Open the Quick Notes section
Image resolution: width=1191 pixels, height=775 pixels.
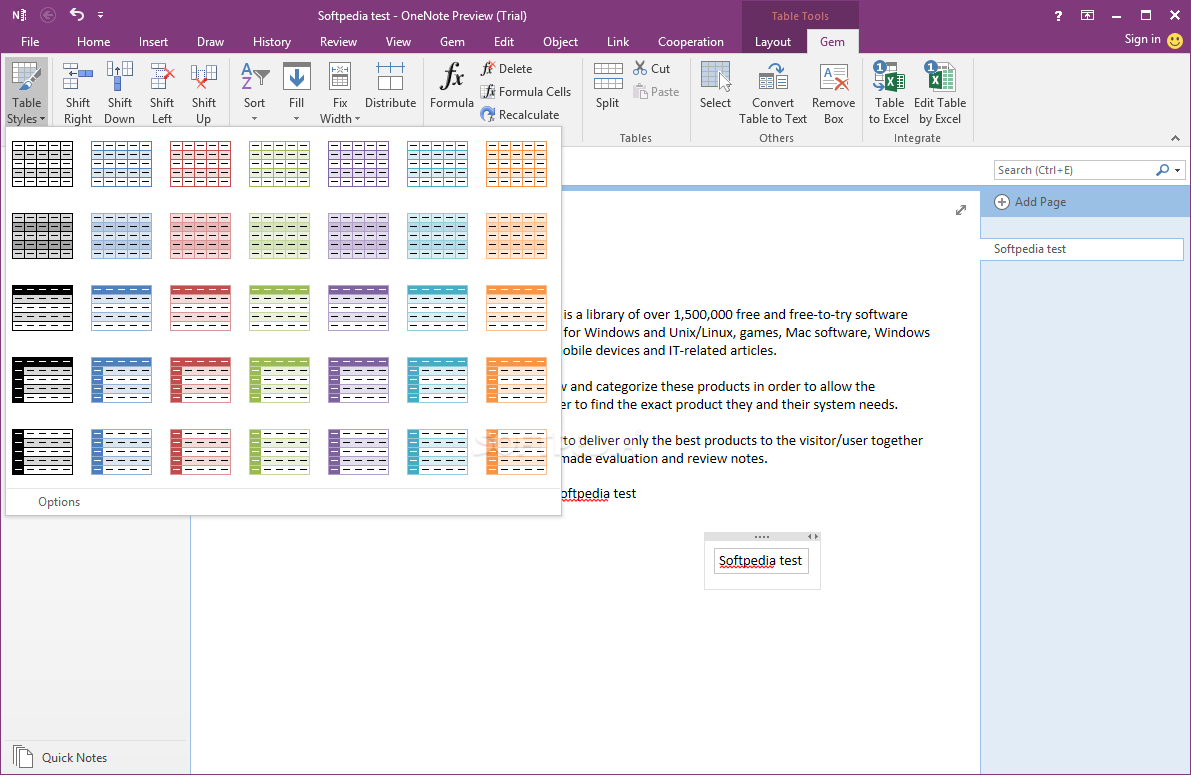click(x=74, y=758)
